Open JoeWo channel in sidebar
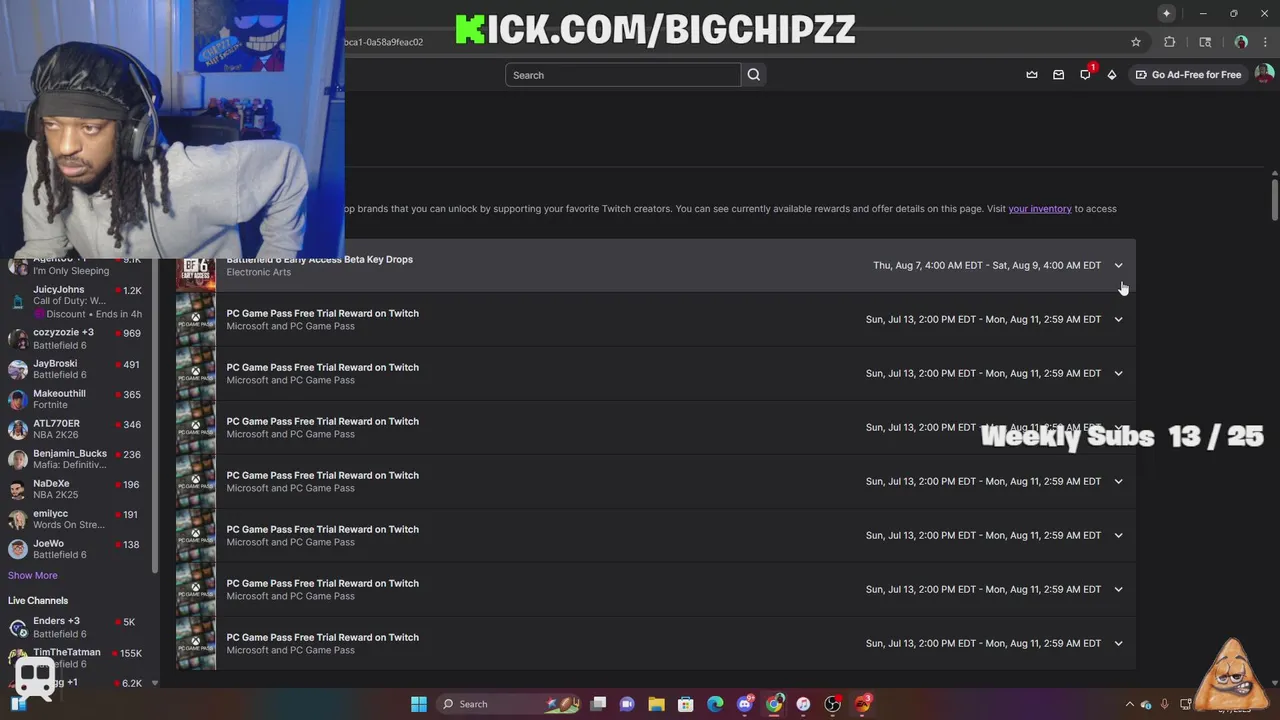 [75, 549]
